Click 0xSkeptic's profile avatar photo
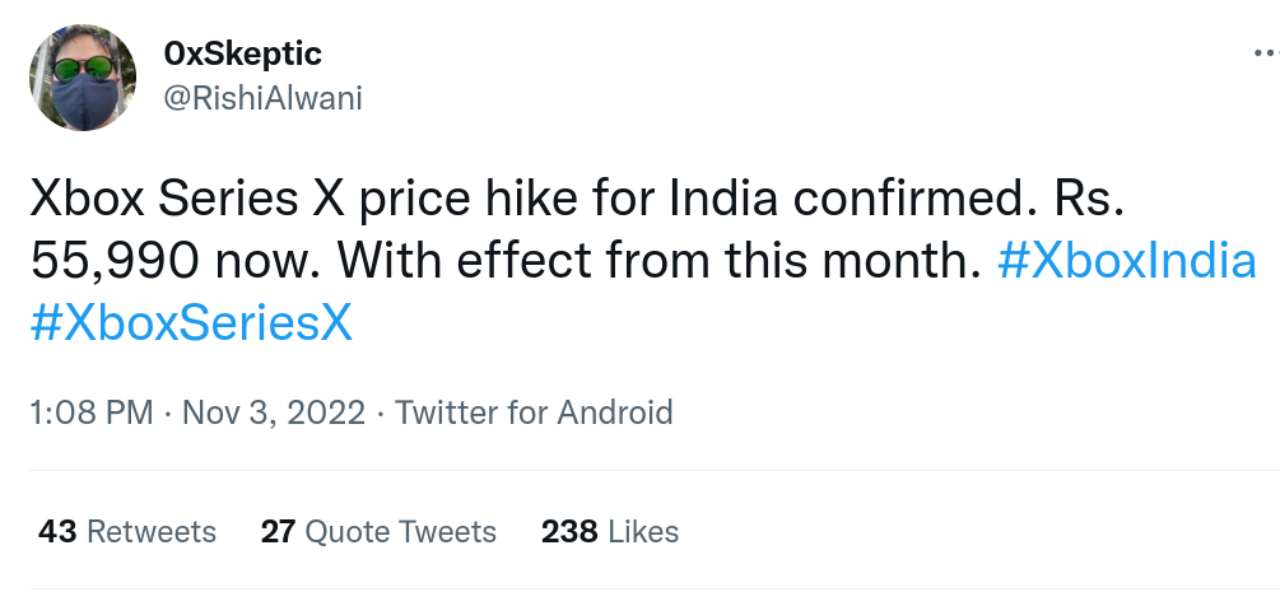This screenshot has height=592, width=1280. coord(82,77)
